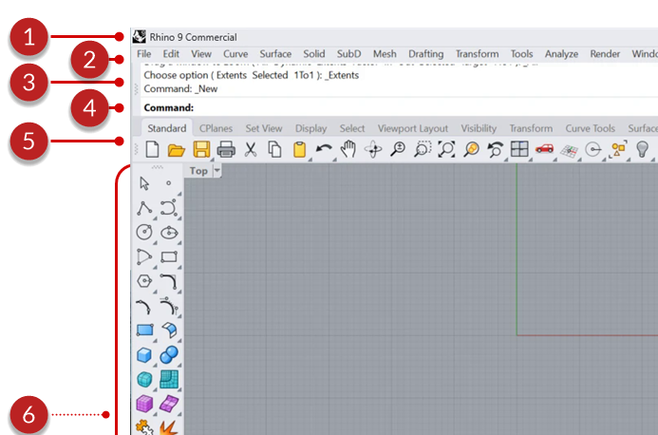Open the Top viewport dropdown arrow
658x435 pixels.
[x=217, y=171]
